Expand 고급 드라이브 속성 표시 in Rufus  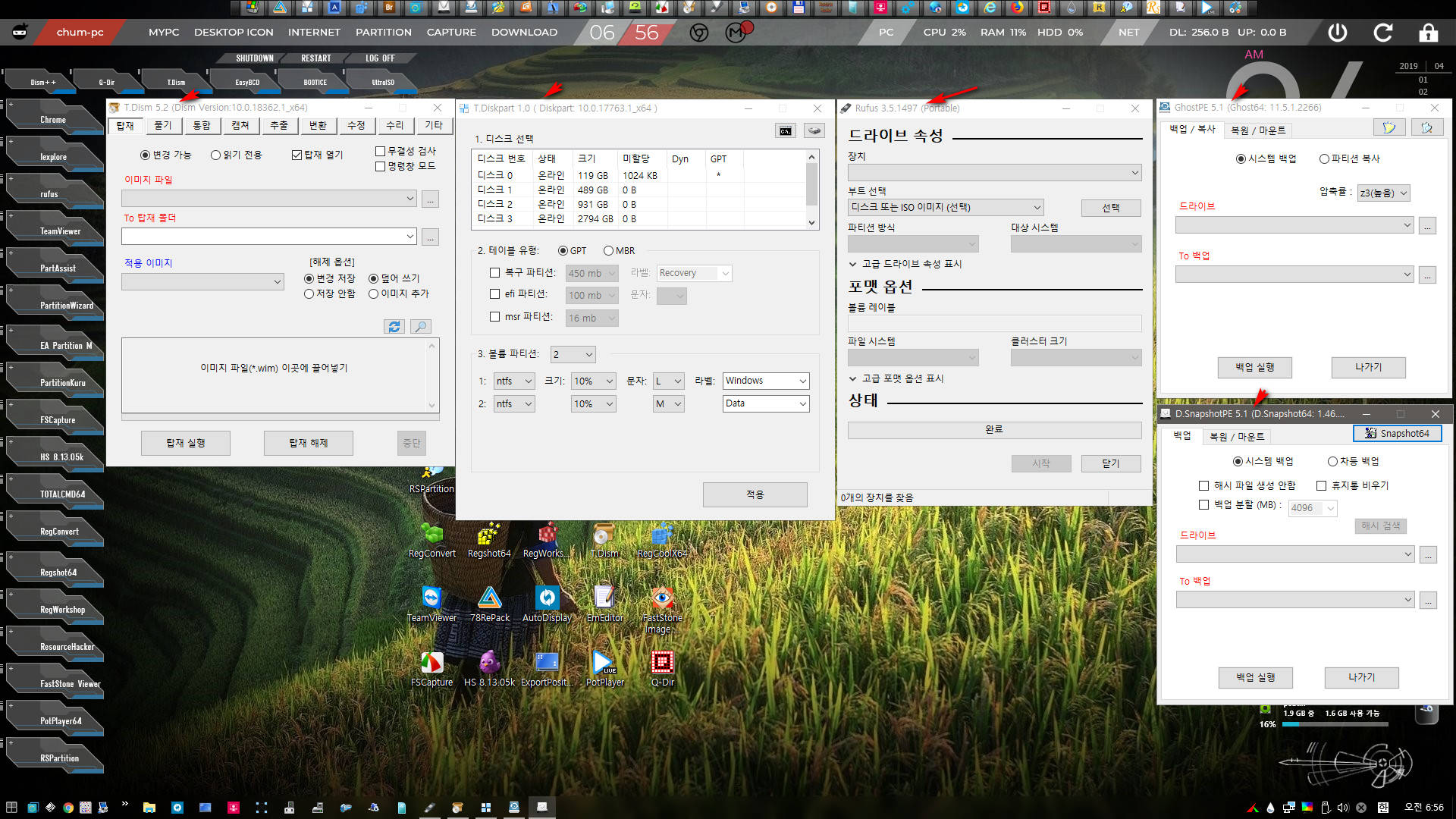tap(905, 264)
